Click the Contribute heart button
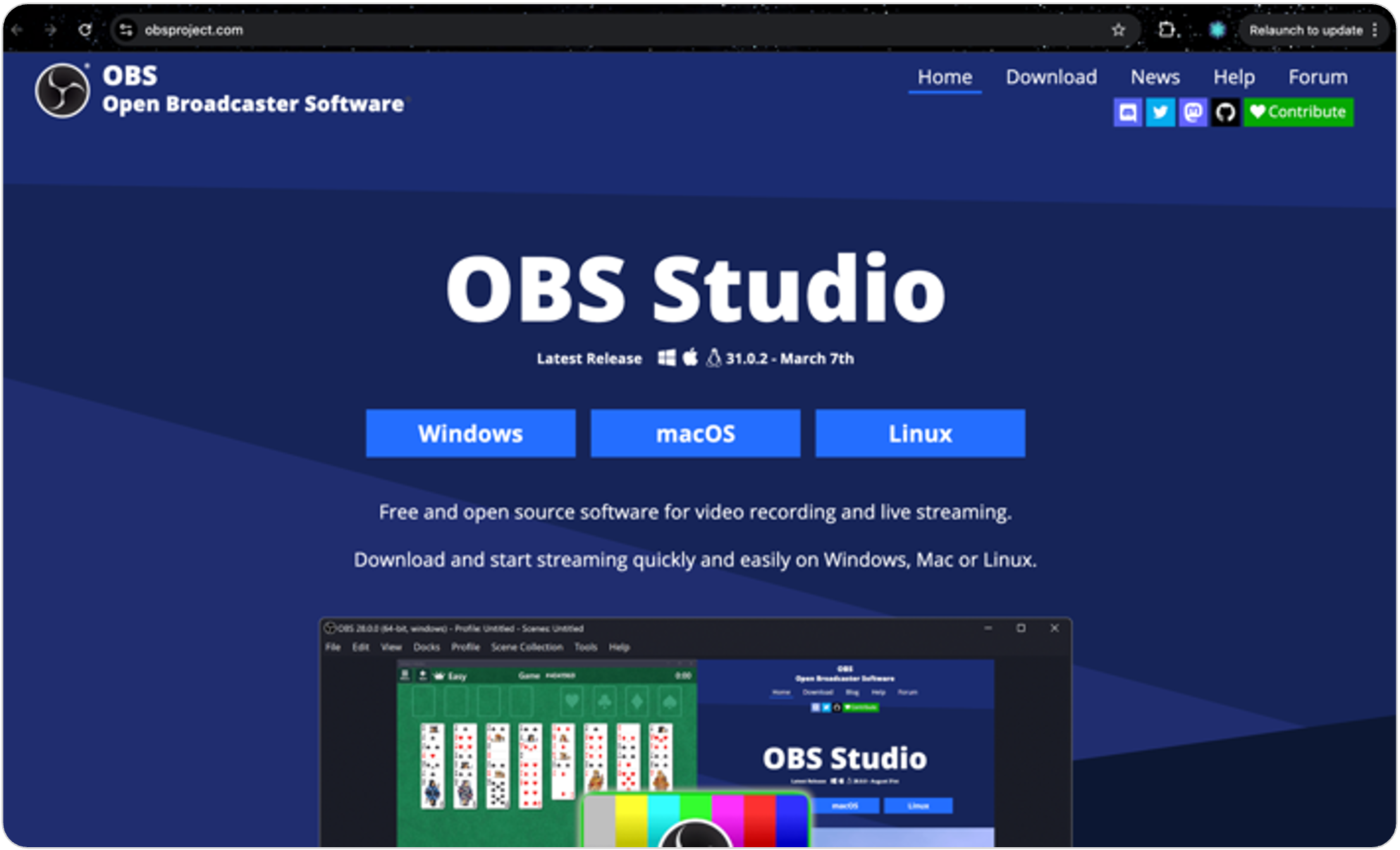 tap(1298, 112)
